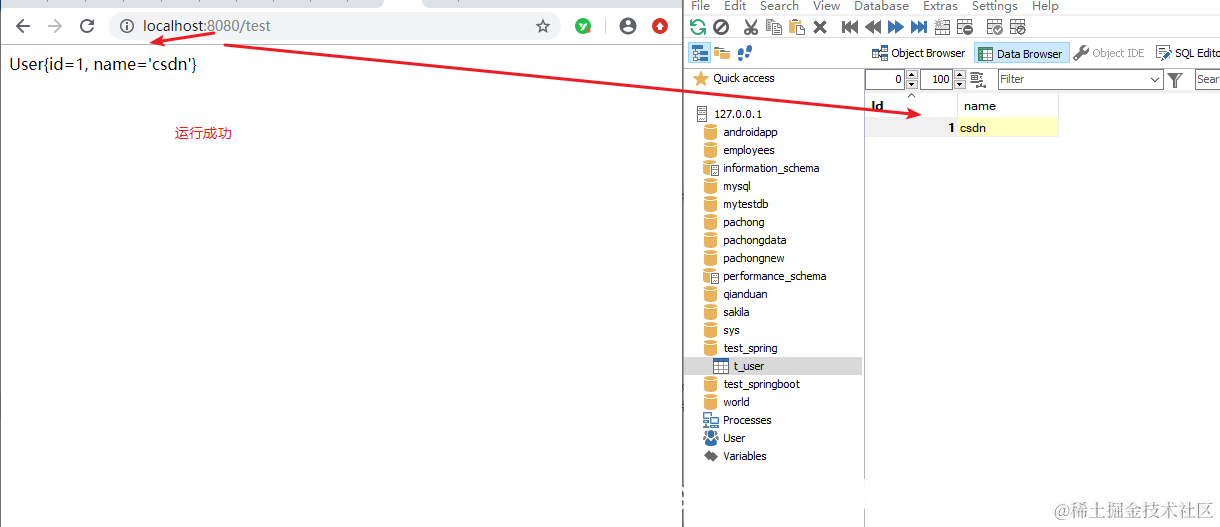Open the Help menu

[1045, 6]
